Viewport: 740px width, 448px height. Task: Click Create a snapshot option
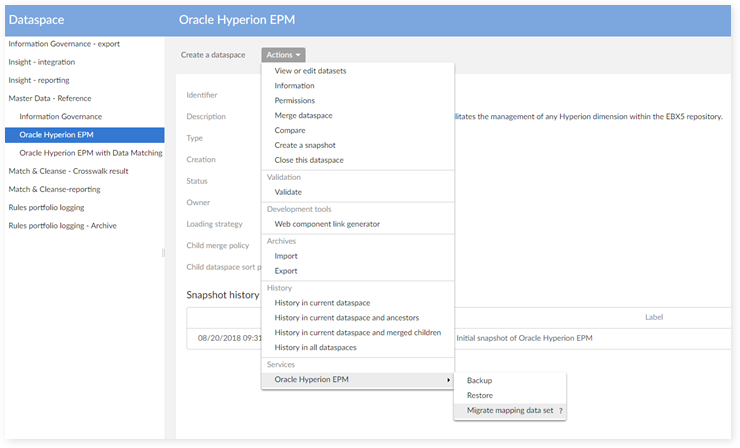306,145
